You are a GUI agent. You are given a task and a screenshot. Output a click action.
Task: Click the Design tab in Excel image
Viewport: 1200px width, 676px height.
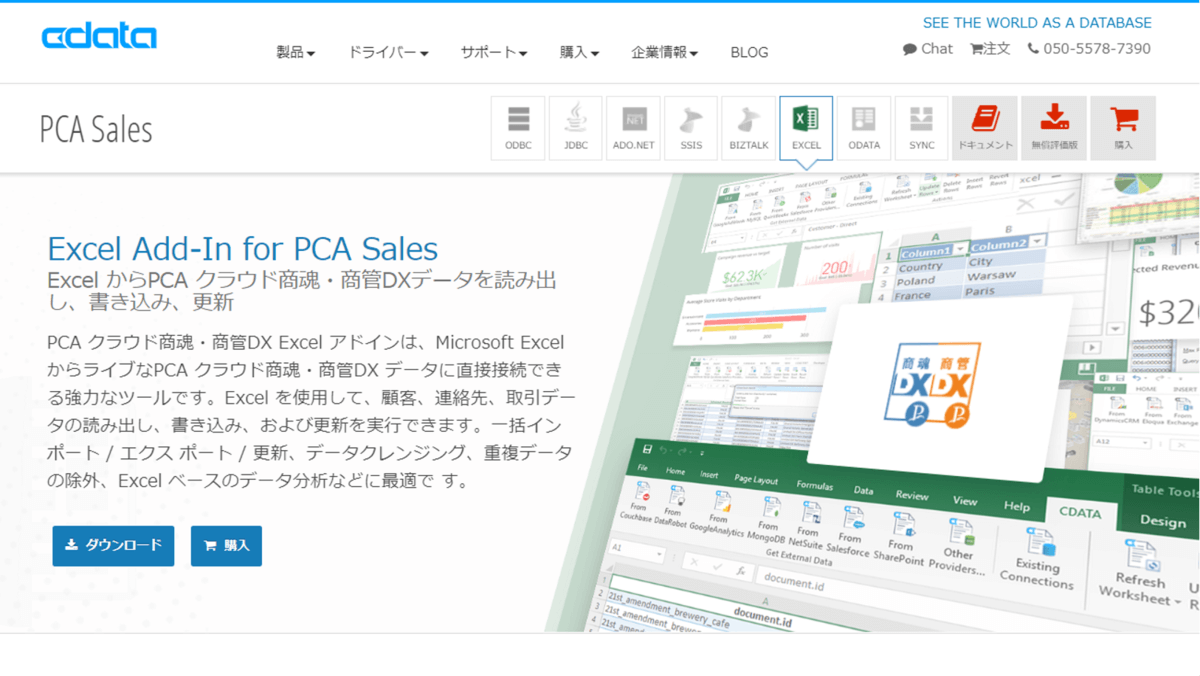click(x=1163, y=521)
